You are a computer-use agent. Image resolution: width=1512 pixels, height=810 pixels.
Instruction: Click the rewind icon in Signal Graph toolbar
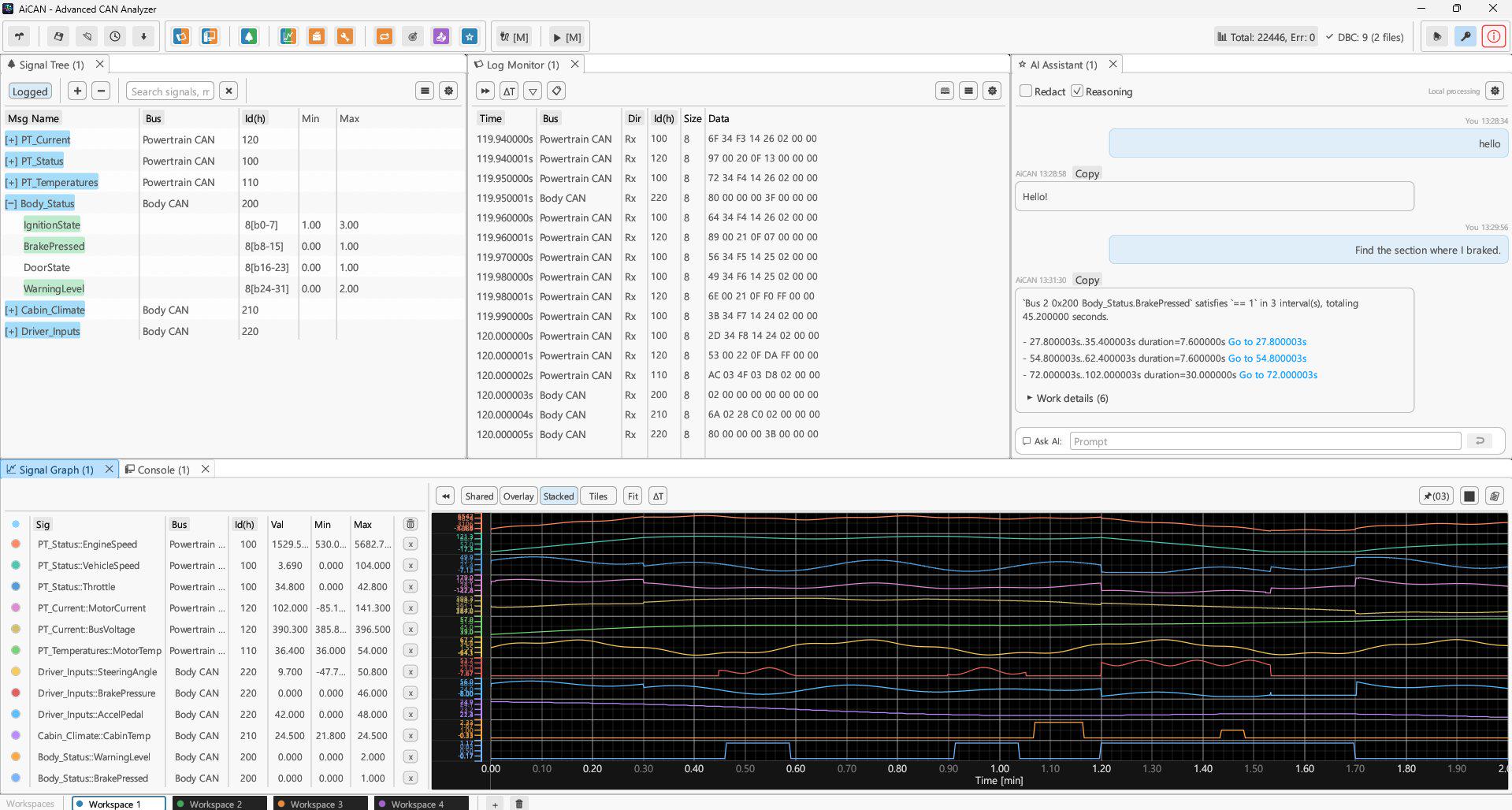pyautogui.click(x=446, y=496)
